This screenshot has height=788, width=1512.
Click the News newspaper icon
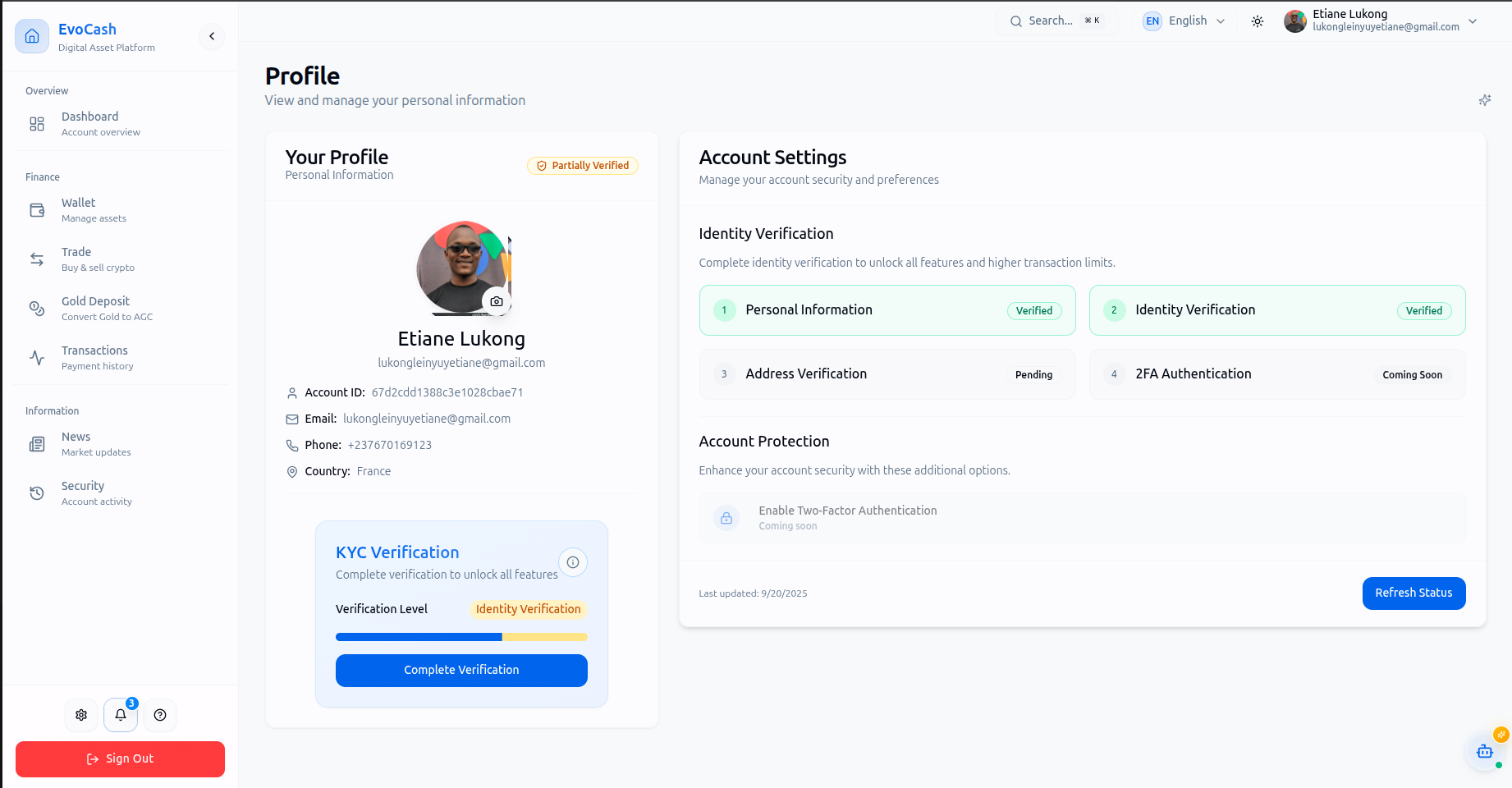pyautogui.click(x=37, y=444)
